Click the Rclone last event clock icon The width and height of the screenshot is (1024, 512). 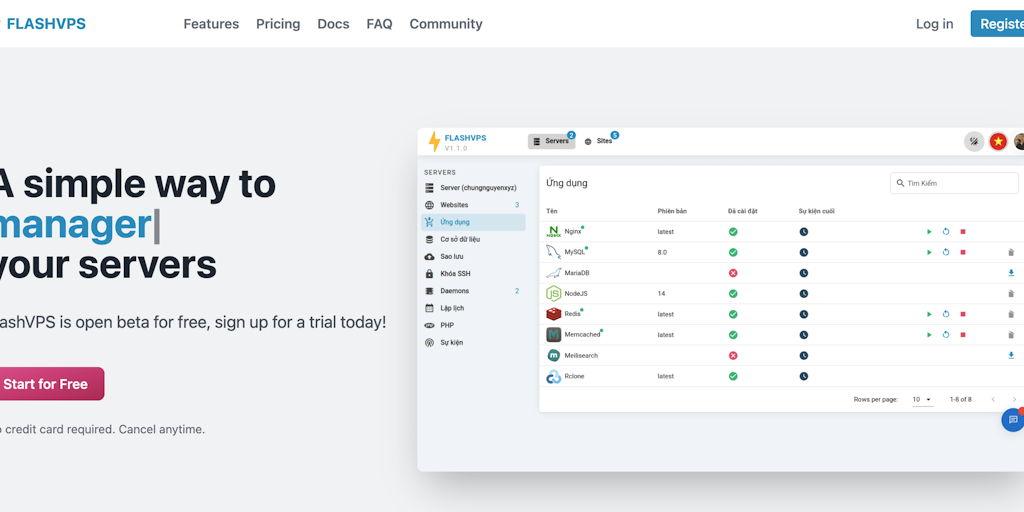click(804, 376)
